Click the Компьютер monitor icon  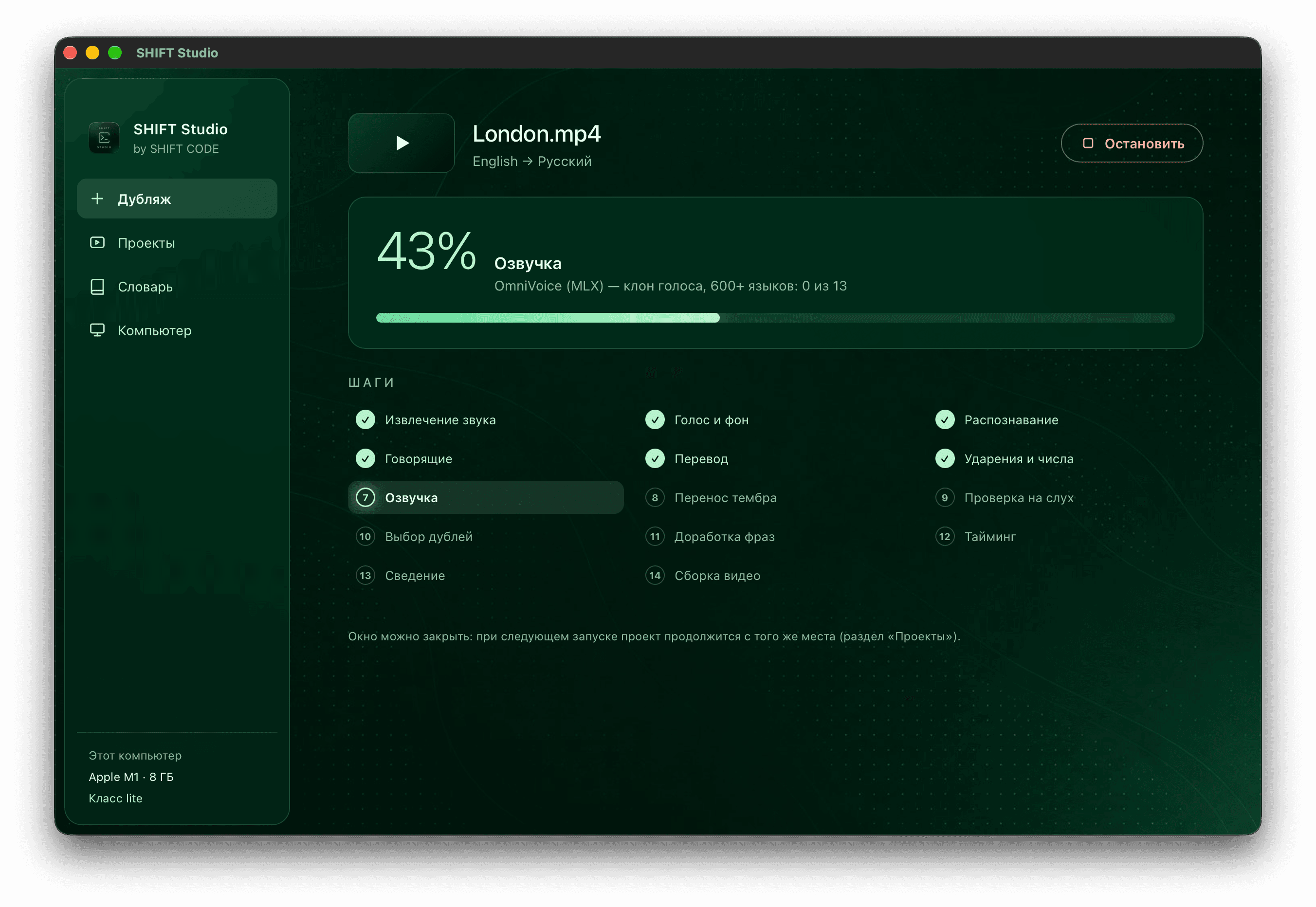(x=97, y=330)
